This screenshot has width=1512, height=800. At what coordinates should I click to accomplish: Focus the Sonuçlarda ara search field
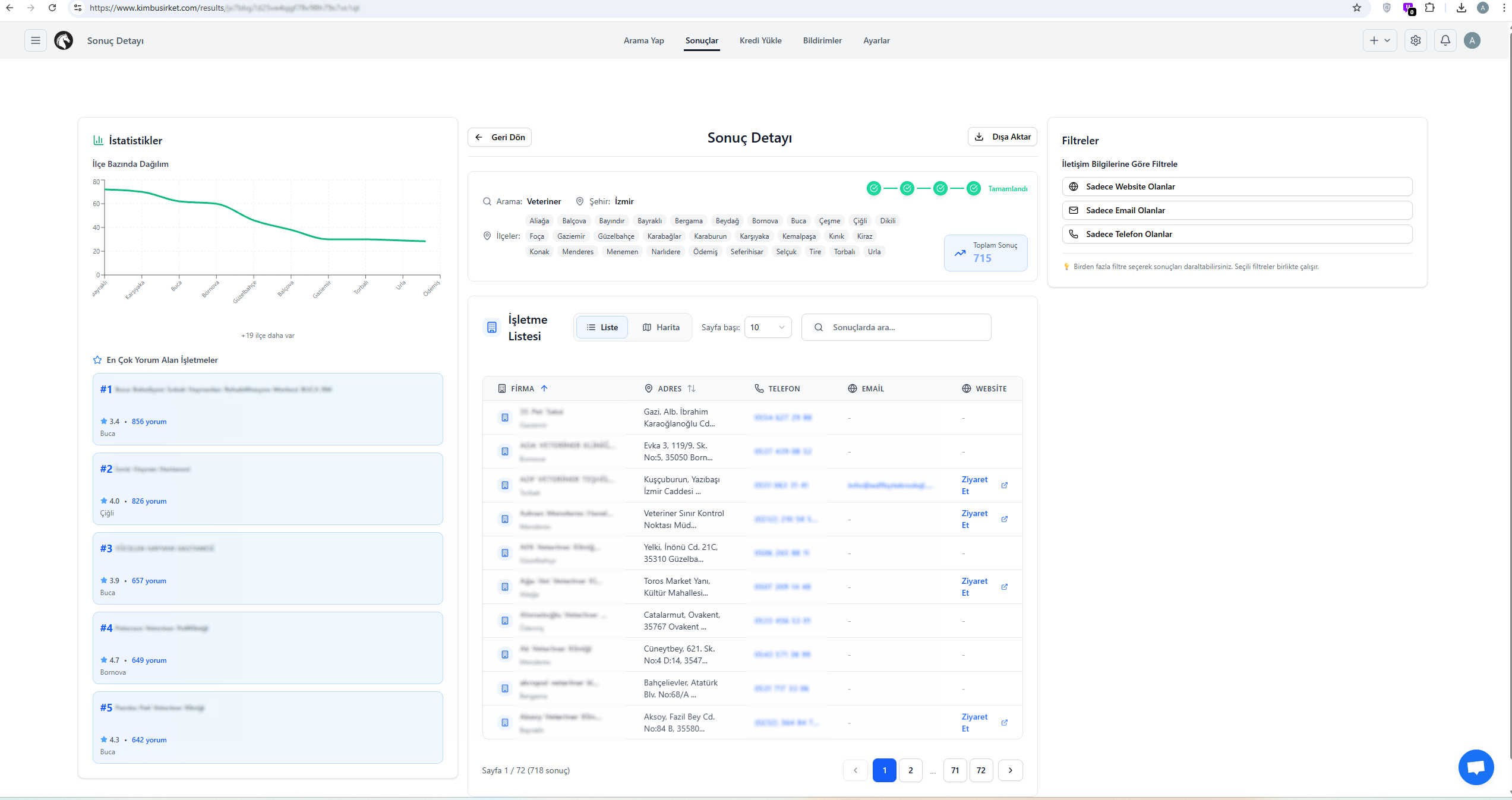tap(896, 327)
